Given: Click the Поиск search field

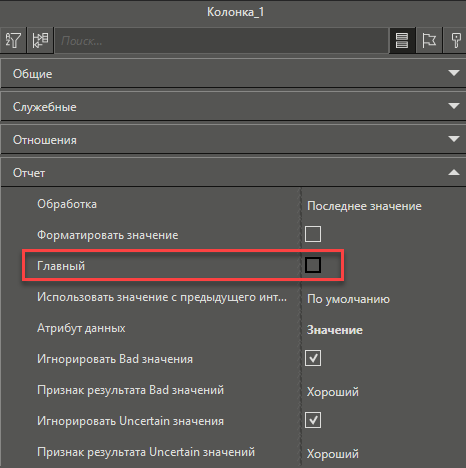Looking at the screenshot, I should click(222, 41).
